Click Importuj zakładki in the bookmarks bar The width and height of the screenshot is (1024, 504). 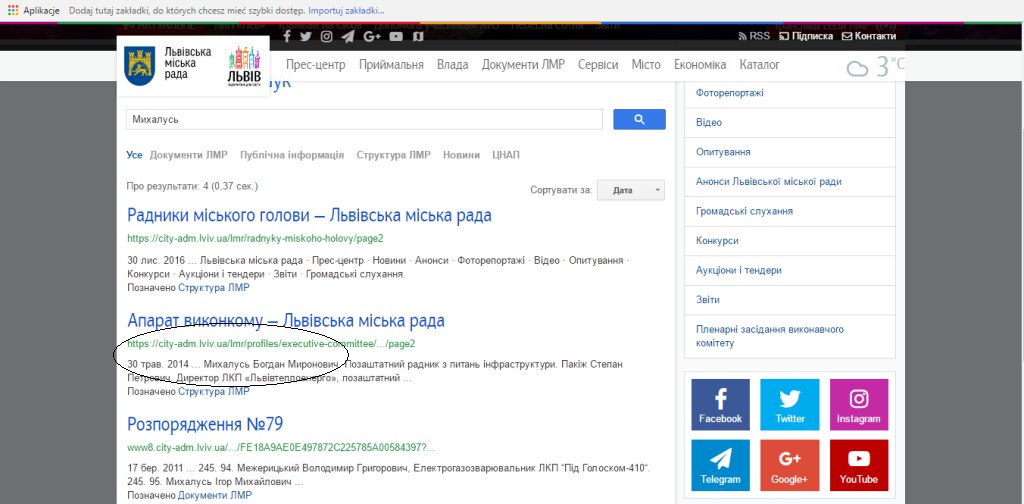pos(346,10)
